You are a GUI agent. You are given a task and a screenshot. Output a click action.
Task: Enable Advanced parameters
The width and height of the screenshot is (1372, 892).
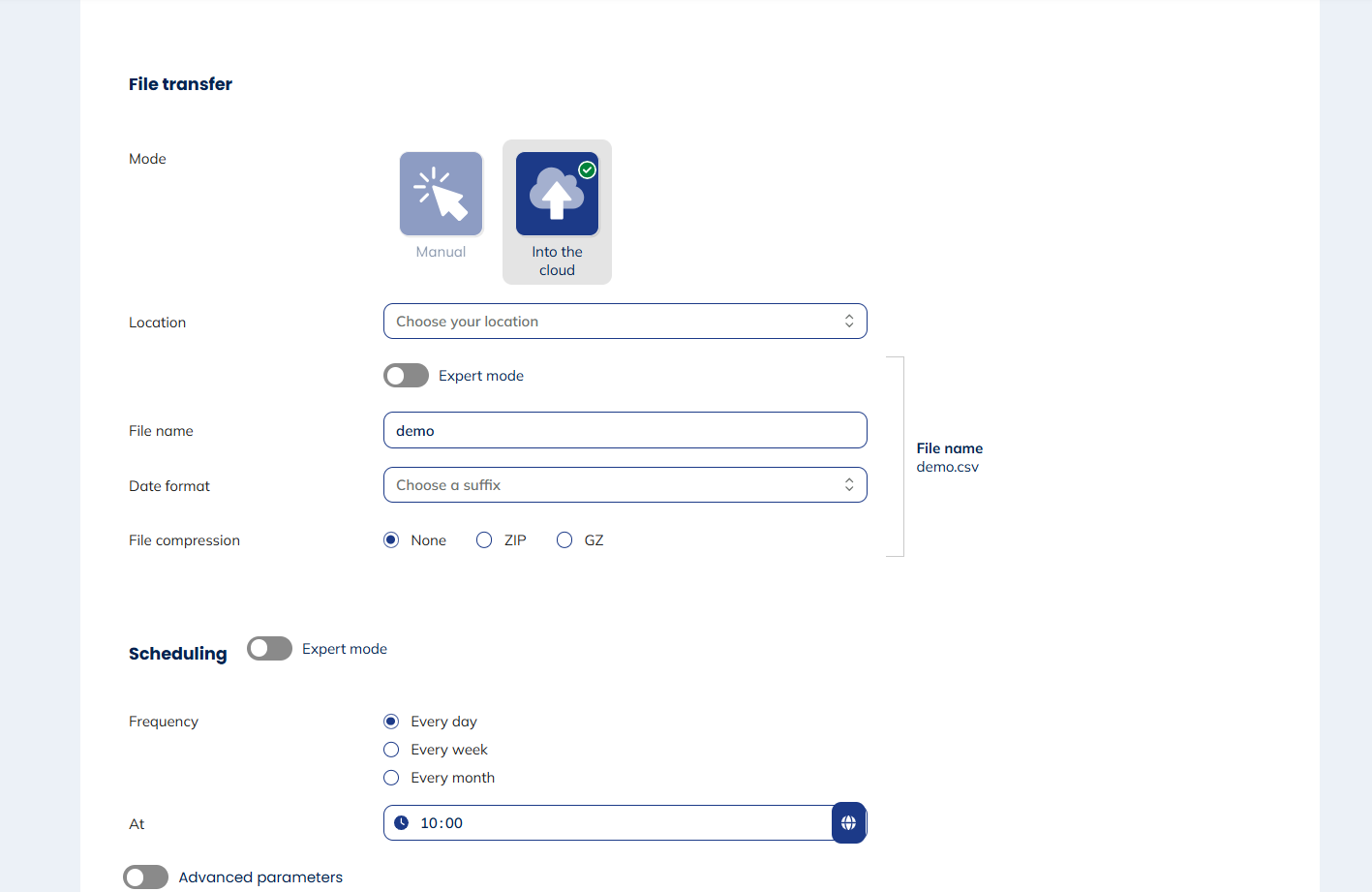(145, 877)
